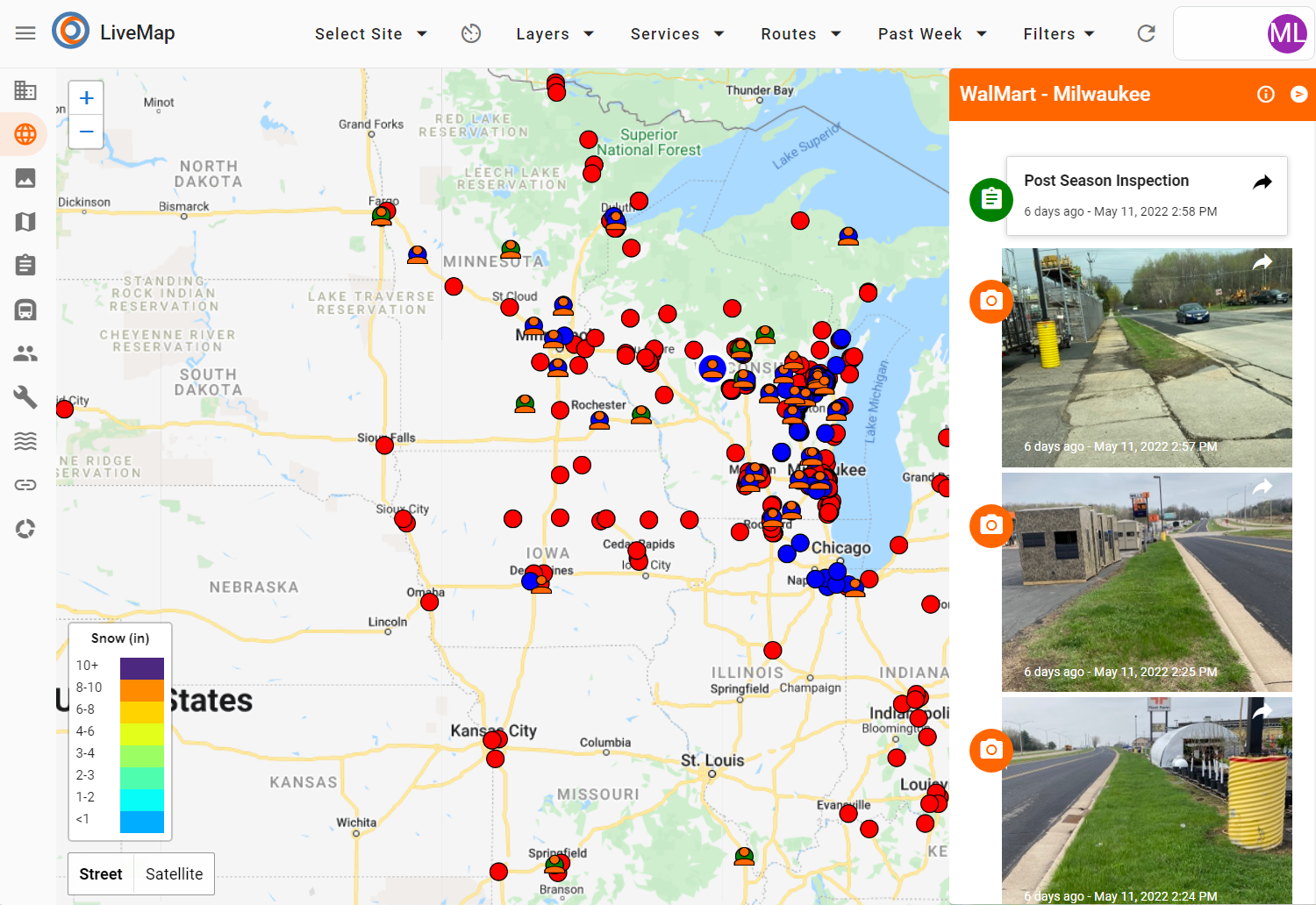Click the wrench tools sidebar icon
The image size is (1316, 905).
click(25, 397)
